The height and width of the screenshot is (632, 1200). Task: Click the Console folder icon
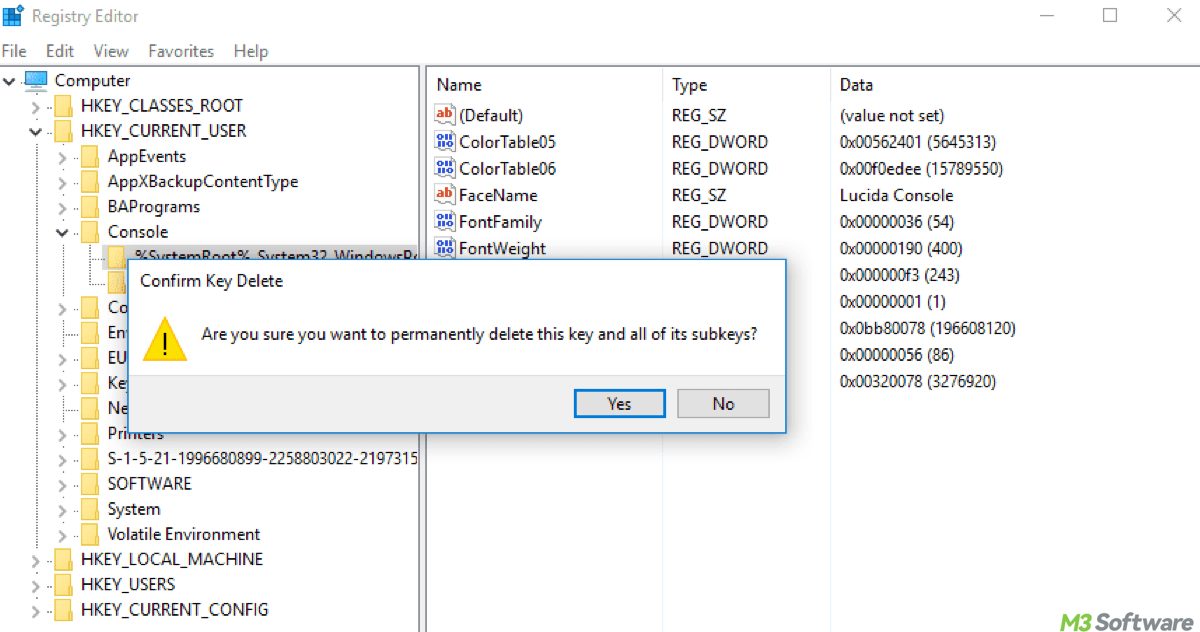click(x=90, y=232)
